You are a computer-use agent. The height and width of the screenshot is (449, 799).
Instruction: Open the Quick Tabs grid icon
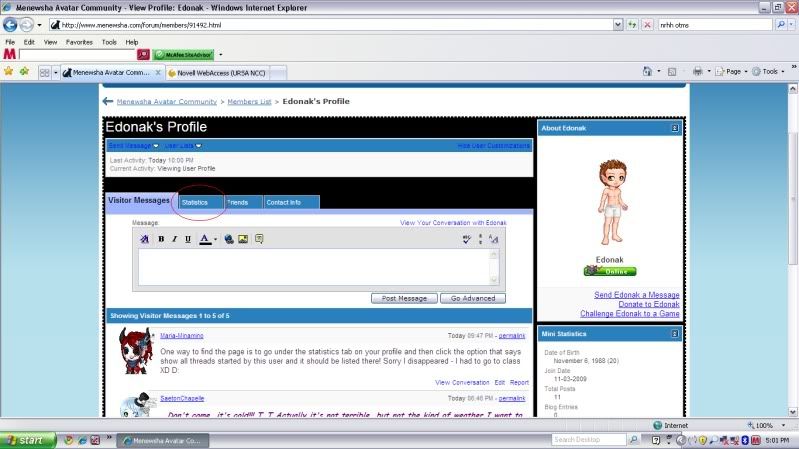[45, 72]
